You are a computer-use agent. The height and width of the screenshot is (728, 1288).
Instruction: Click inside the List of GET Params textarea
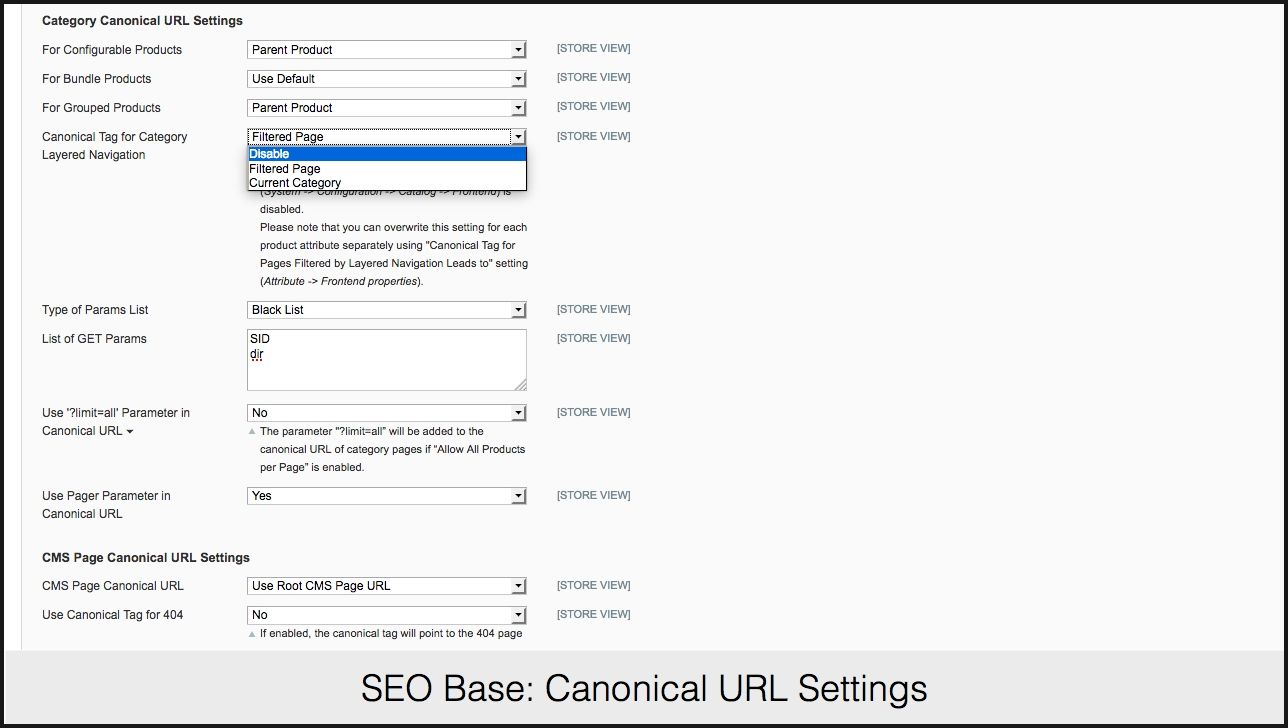point(386,360)
